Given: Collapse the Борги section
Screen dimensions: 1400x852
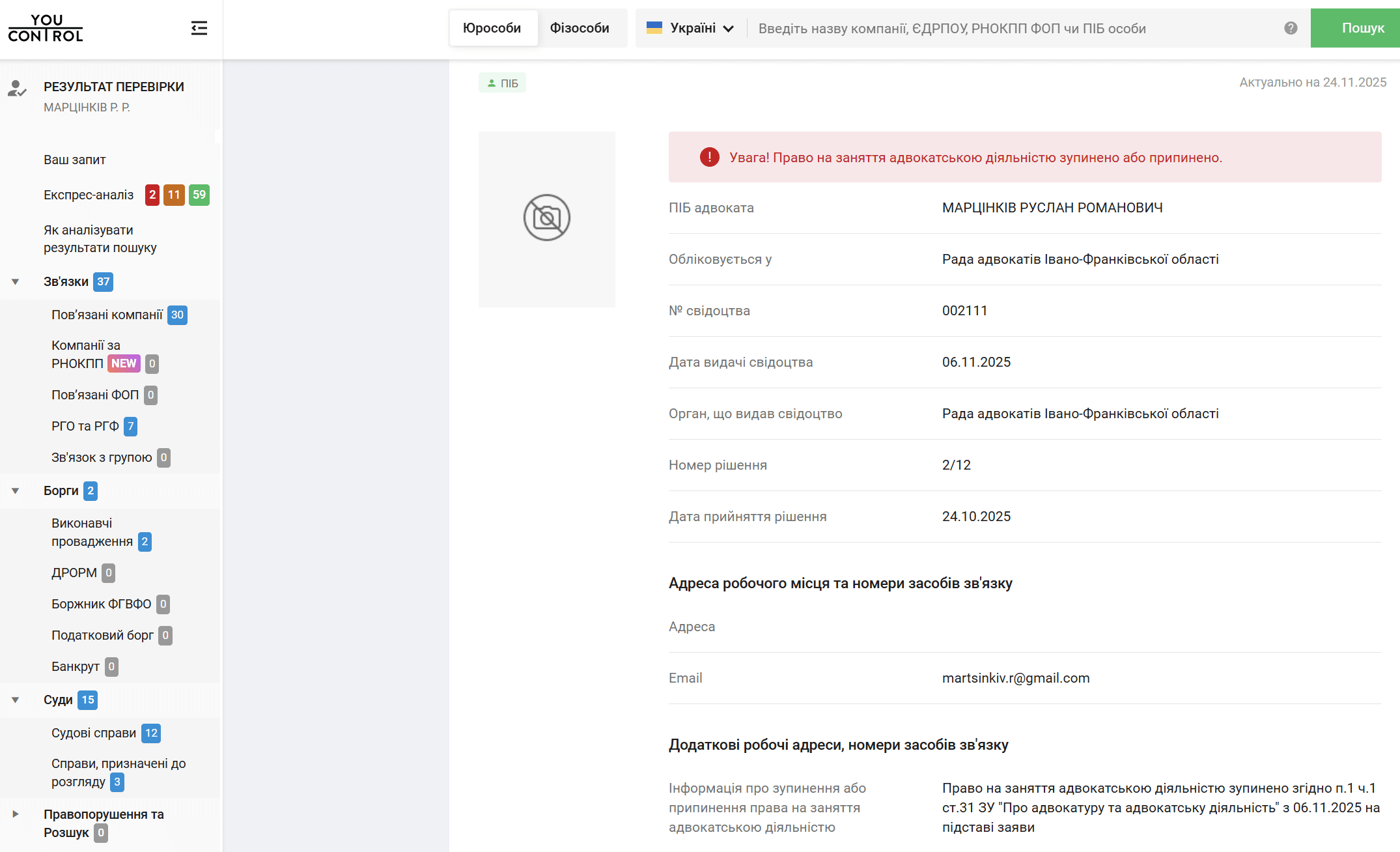Looking at the screenshot, I should pyautogui.click(x=15, y=491).
